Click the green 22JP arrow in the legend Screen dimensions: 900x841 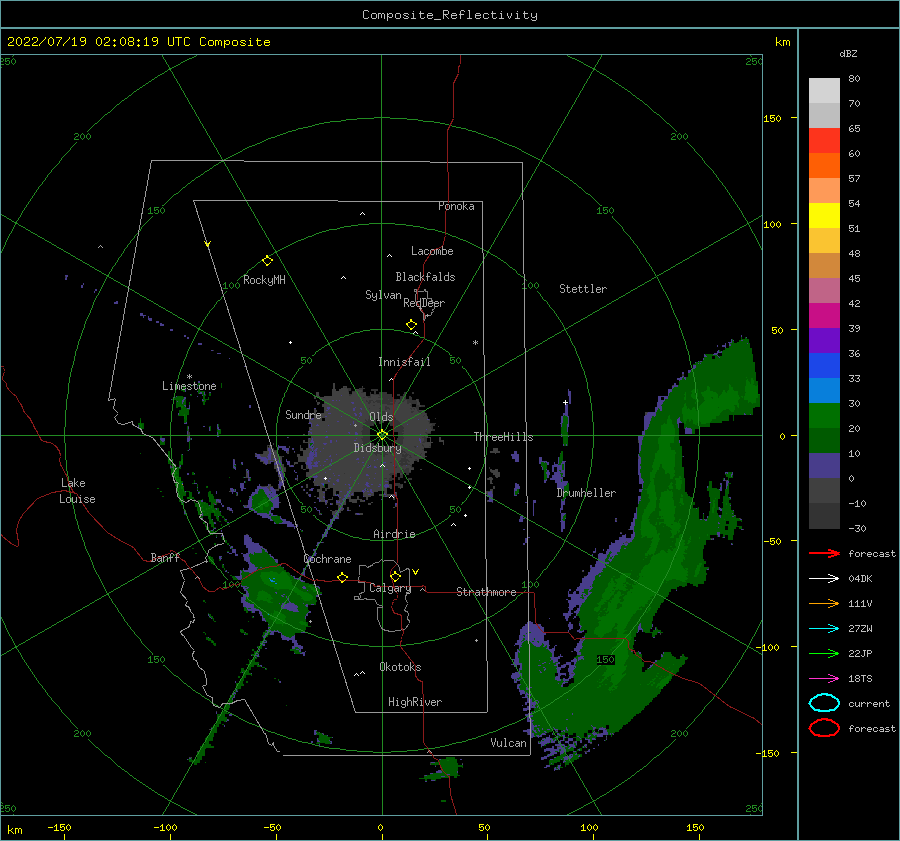click(824, 653)
